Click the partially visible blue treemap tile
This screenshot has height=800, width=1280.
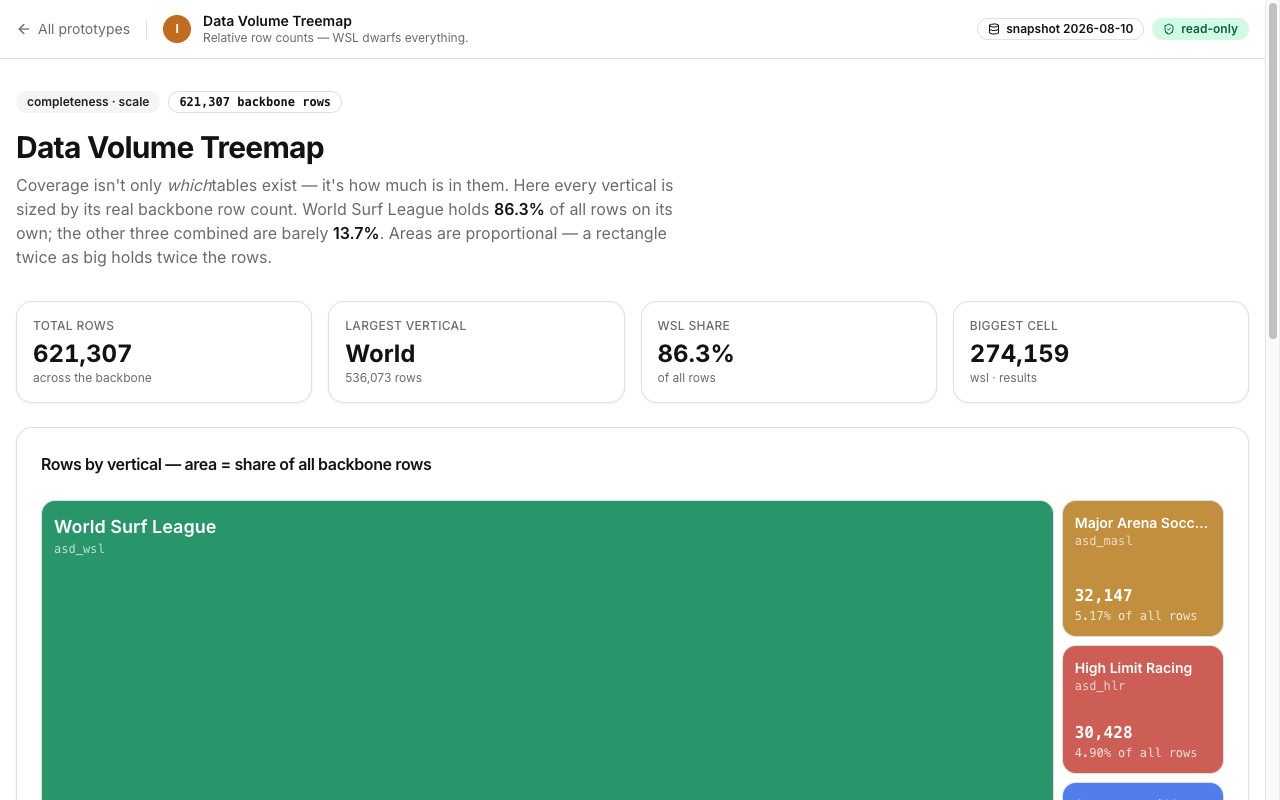coord(1143,791)
